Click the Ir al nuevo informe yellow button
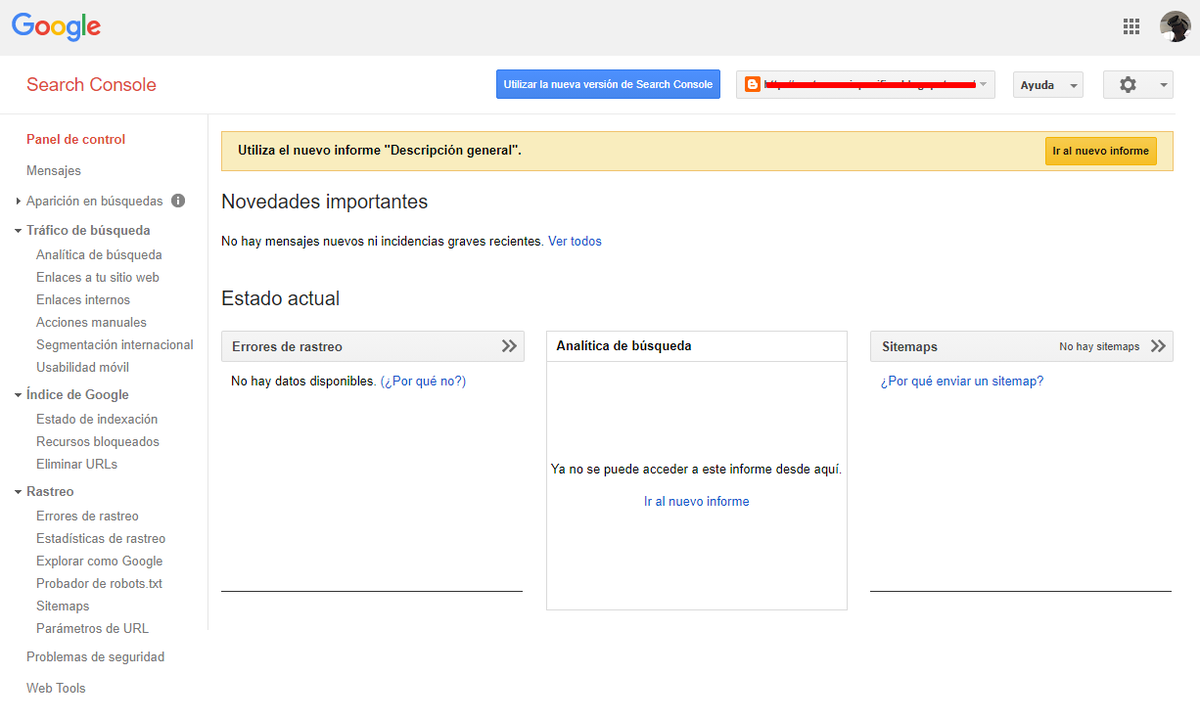 coord(1101,151)
